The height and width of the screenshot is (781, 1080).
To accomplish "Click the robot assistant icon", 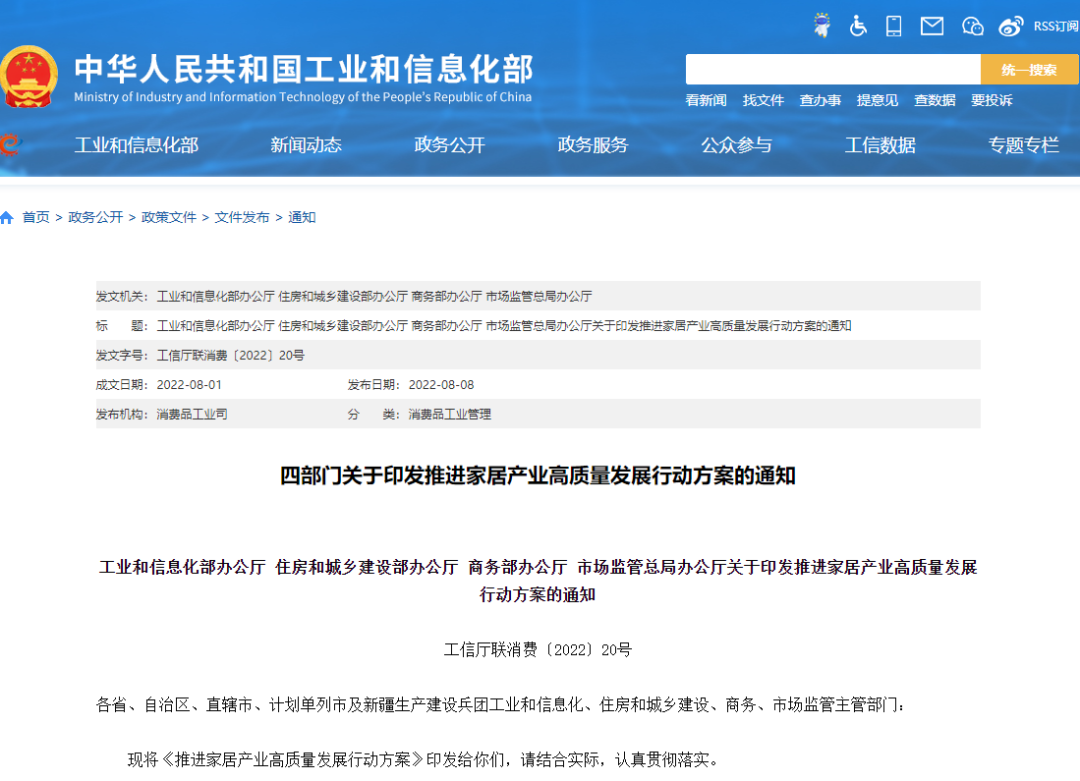I will pos(822,26).
